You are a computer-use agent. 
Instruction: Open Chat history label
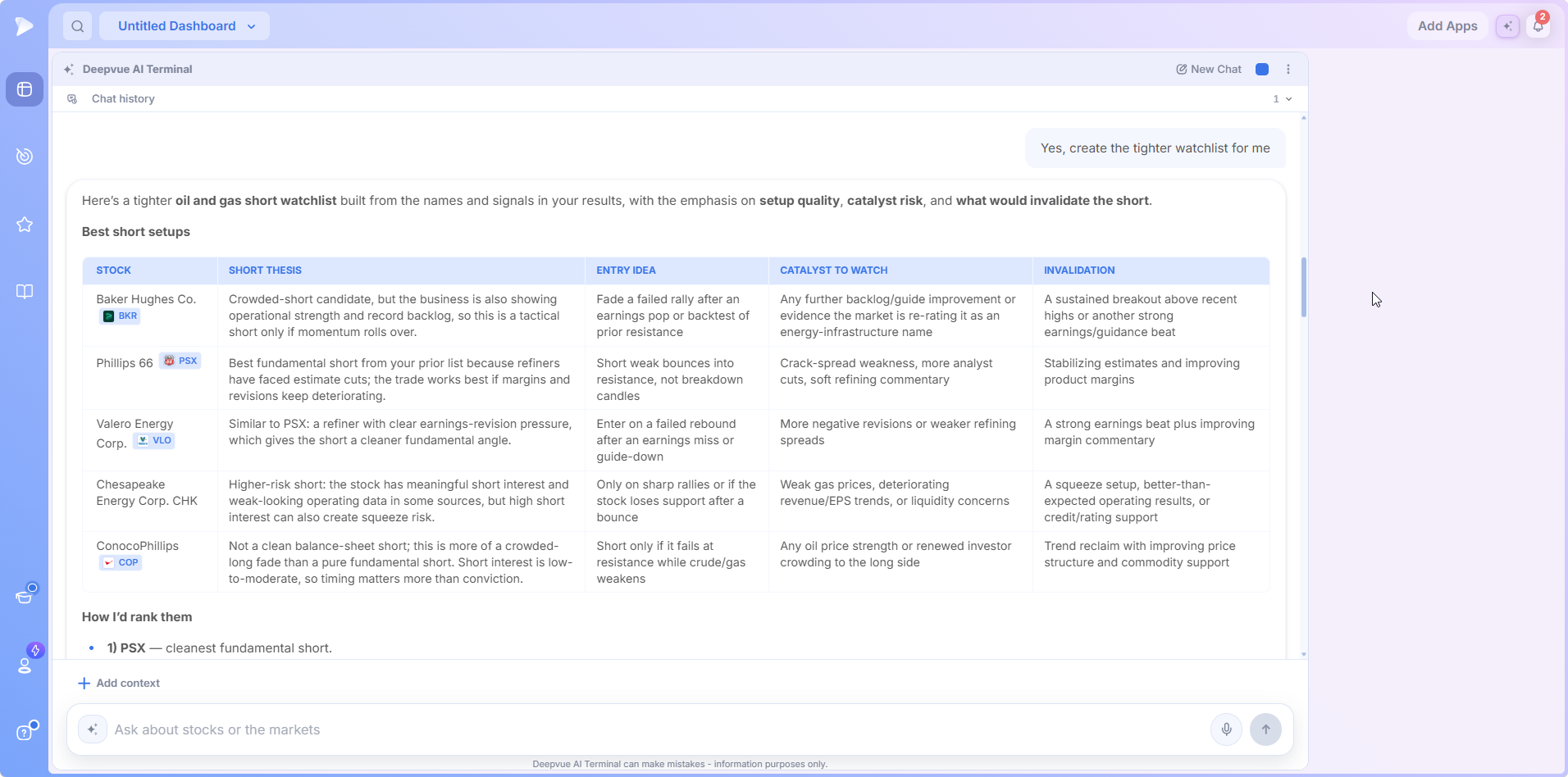click(123, 99)
